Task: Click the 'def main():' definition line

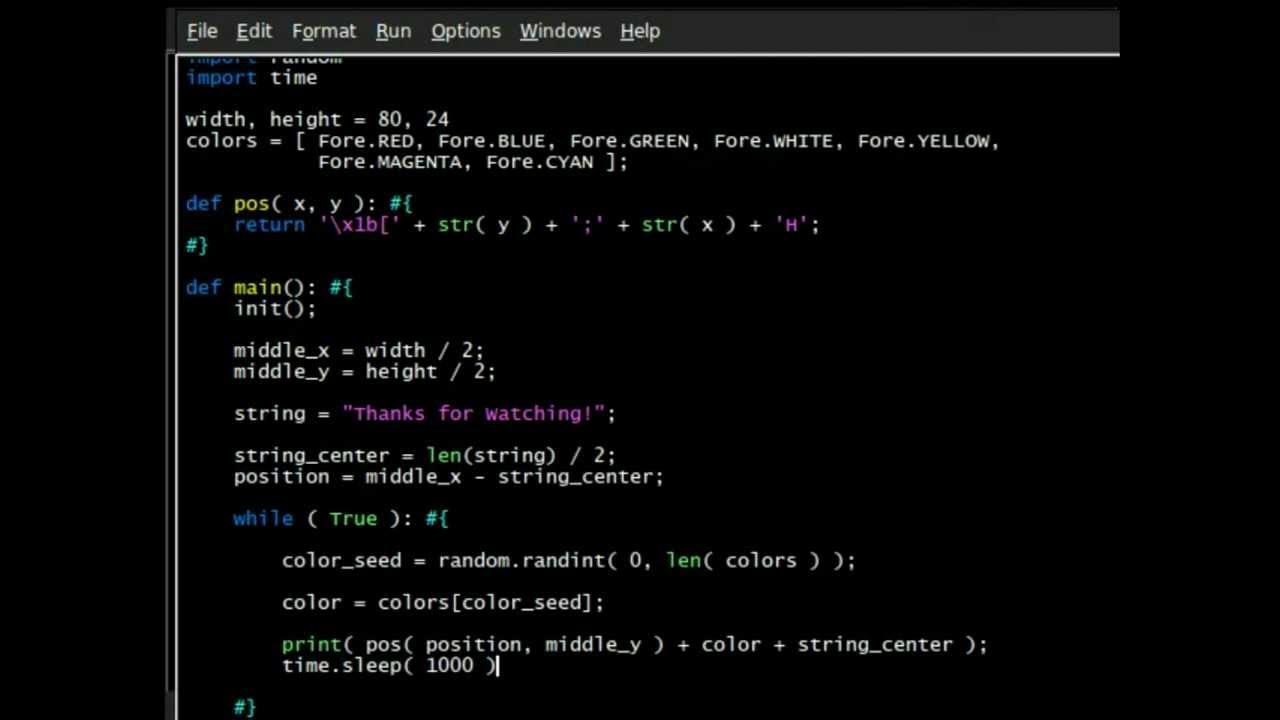Action: click(269, 288)
